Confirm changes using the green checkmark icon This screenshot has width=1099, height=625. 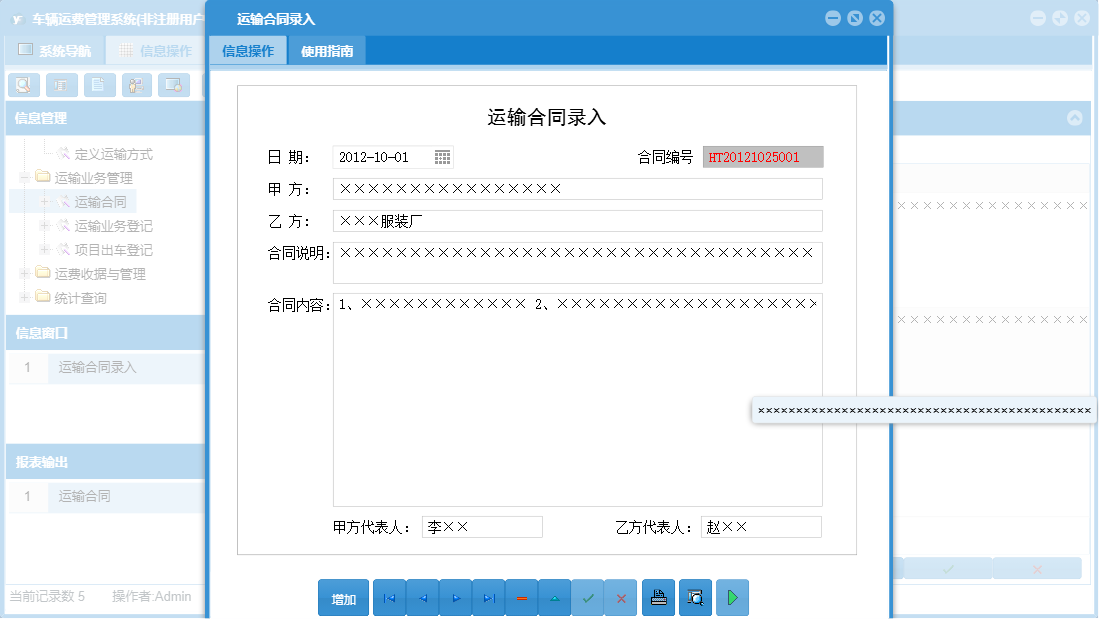tap(588, 597)
